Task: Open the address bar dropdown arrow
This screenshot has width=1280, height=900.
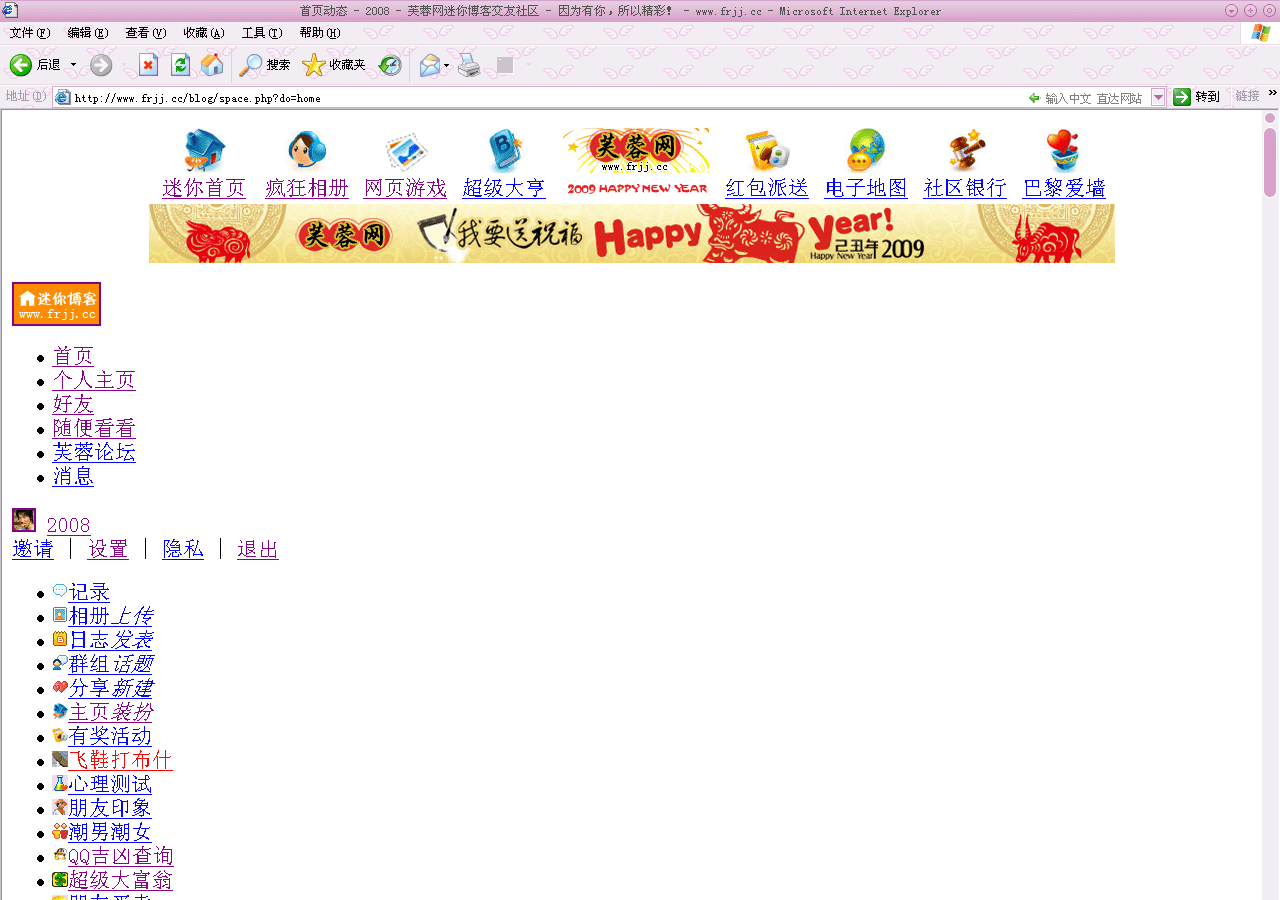Action: [1158, 97]
